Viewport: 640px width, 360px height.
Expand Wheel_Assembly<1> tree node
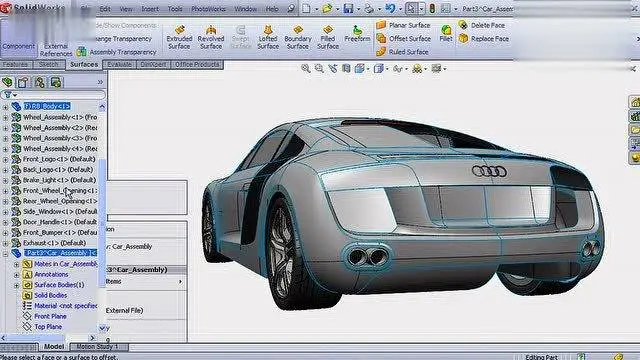coord(5,118)
